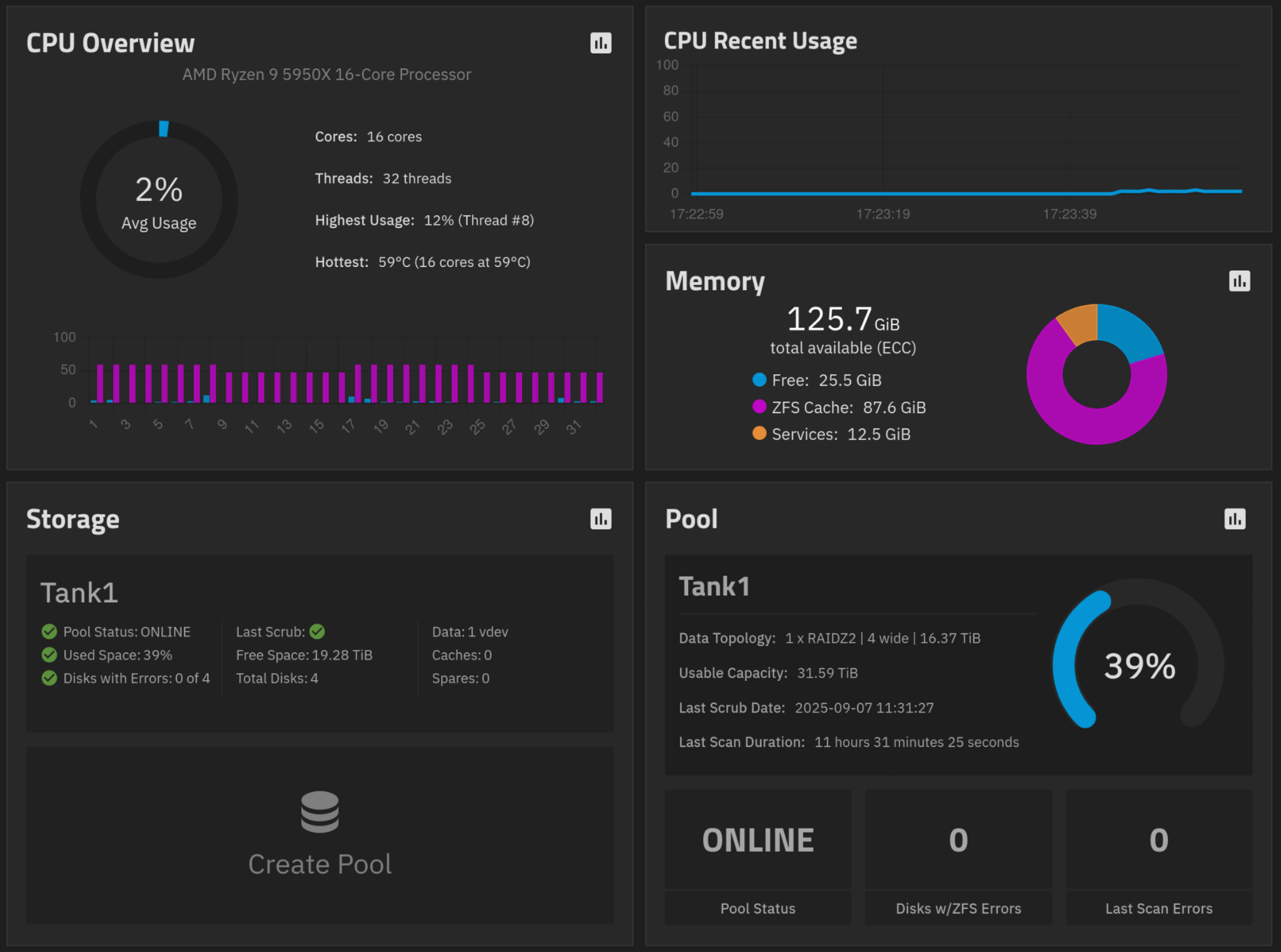
Task: Toggle the Free memory legend dot
Action: 759,380
